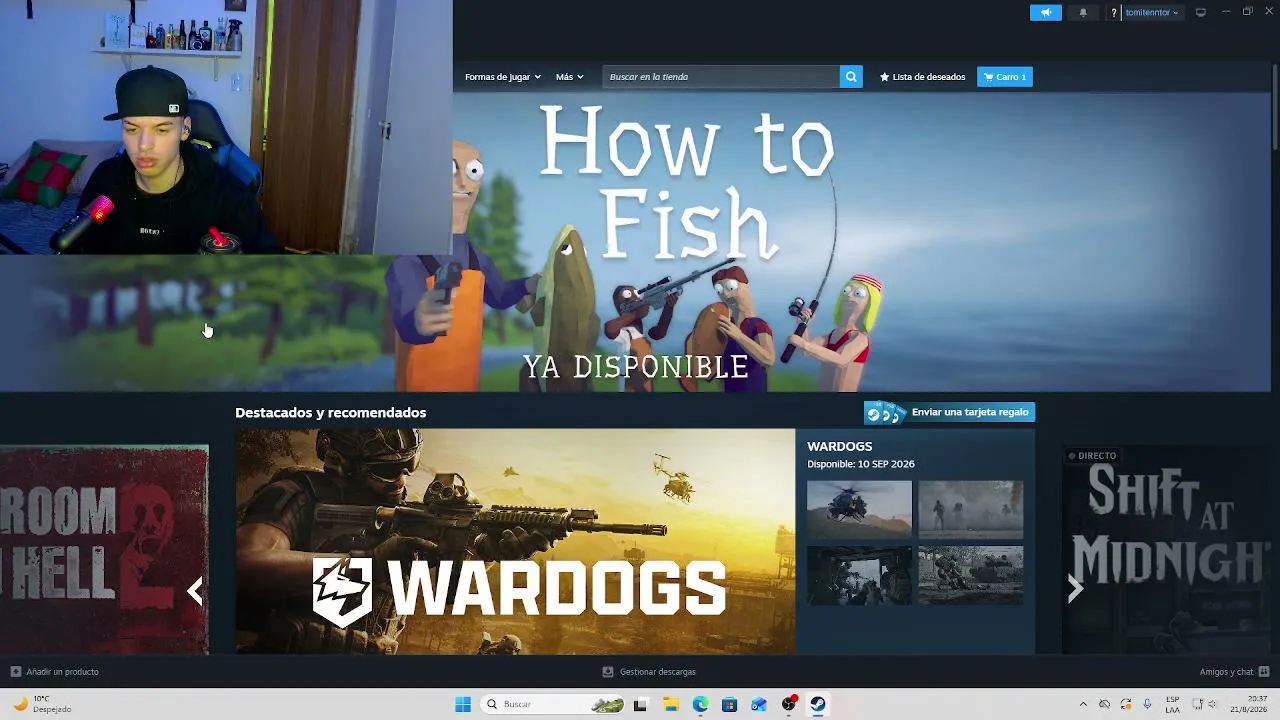Screen dimensions: 1280x720
Task: Open the Steam announcements megaphone button
Action: (x=1045, y=13)
